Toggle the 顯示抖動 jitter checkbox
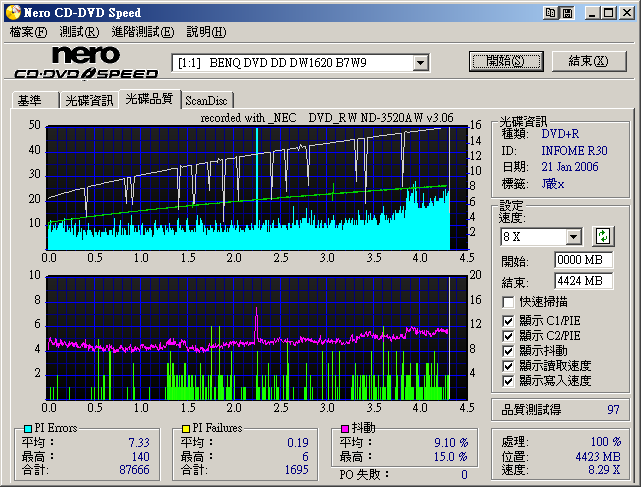This screenshot has width=641, height=487. click(508, 351)
